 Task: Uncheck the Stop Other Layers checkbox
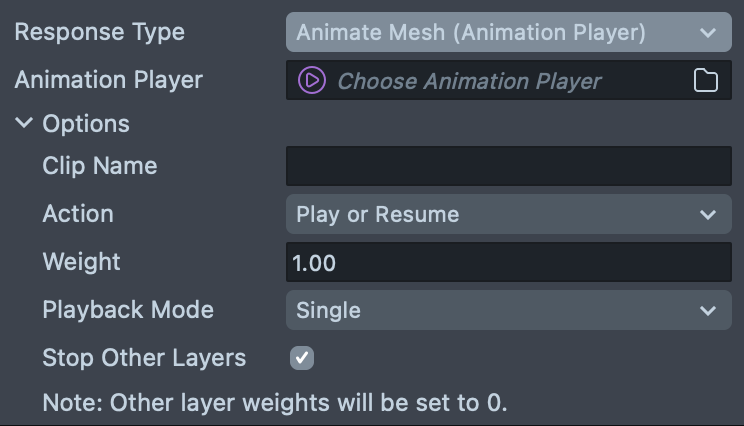coord(301,357)
